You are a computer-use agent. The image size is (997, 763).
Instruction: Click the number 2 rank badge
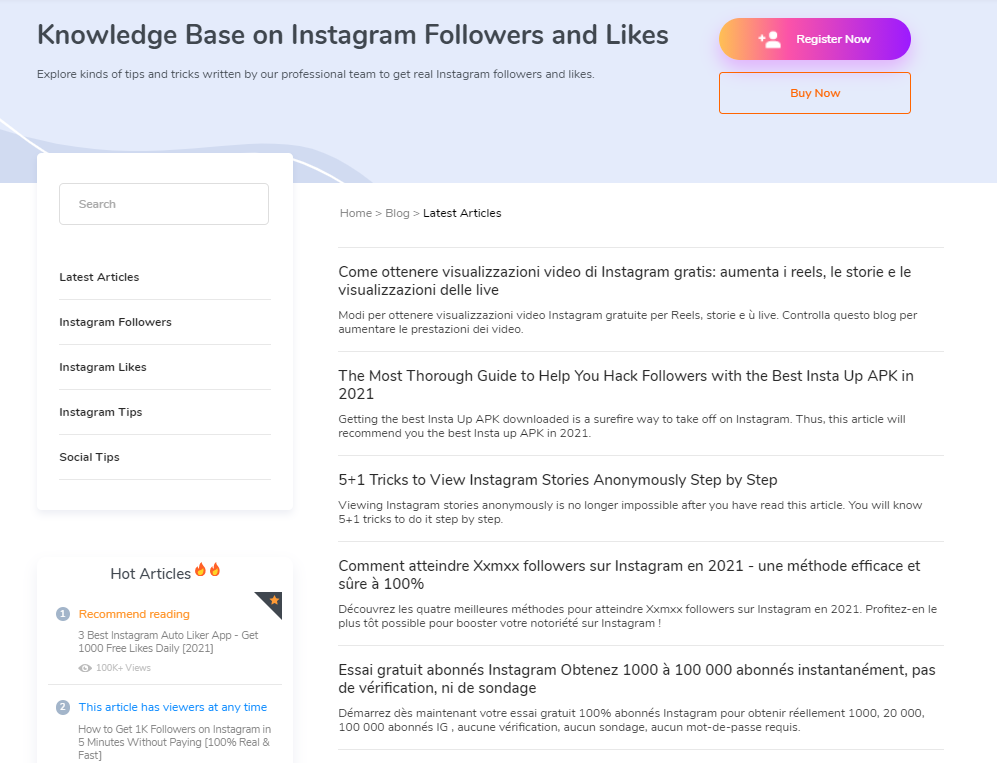63,707
